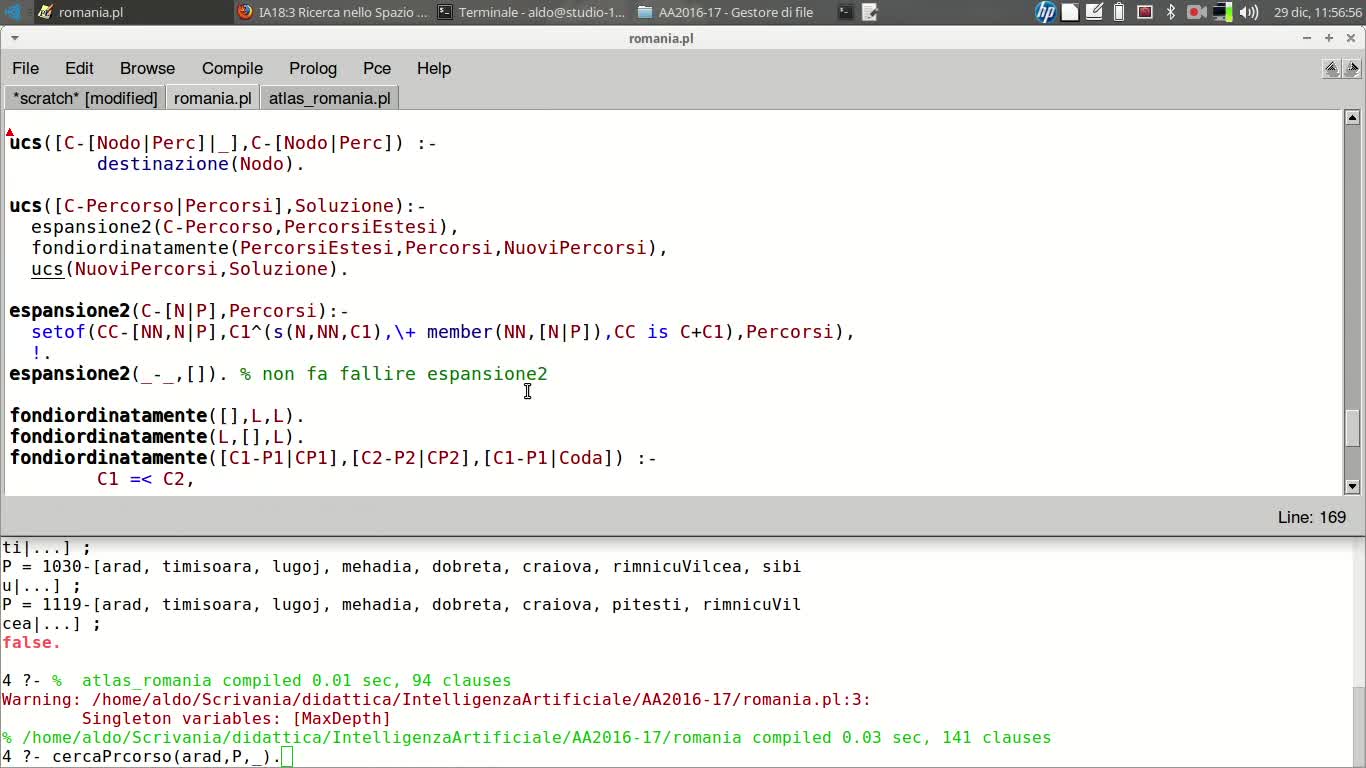Click 'destinazione(Nodo).' in the editor
The width and height of the screenshot is (1366, 768).
pyautogui.click(x=201, y=164)
